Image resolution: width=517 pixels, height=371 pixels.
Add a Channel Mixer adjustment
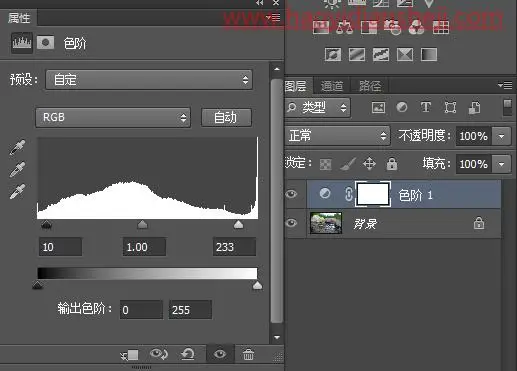click(x=416, y=27)
